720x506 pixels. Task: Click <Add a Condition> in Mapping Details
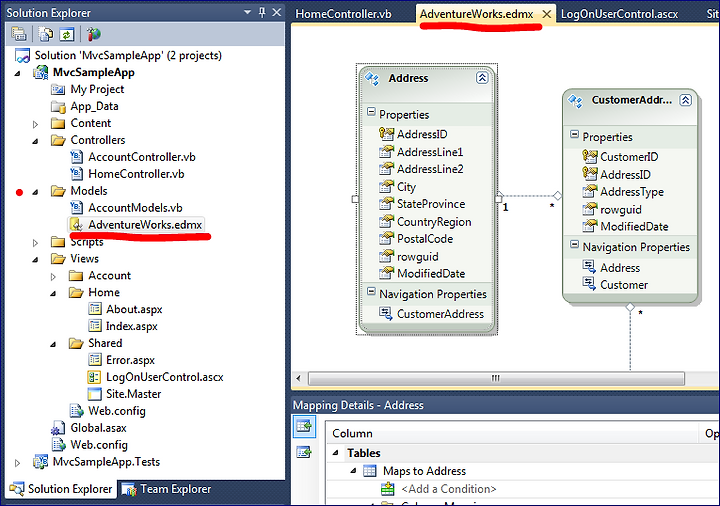449,489
